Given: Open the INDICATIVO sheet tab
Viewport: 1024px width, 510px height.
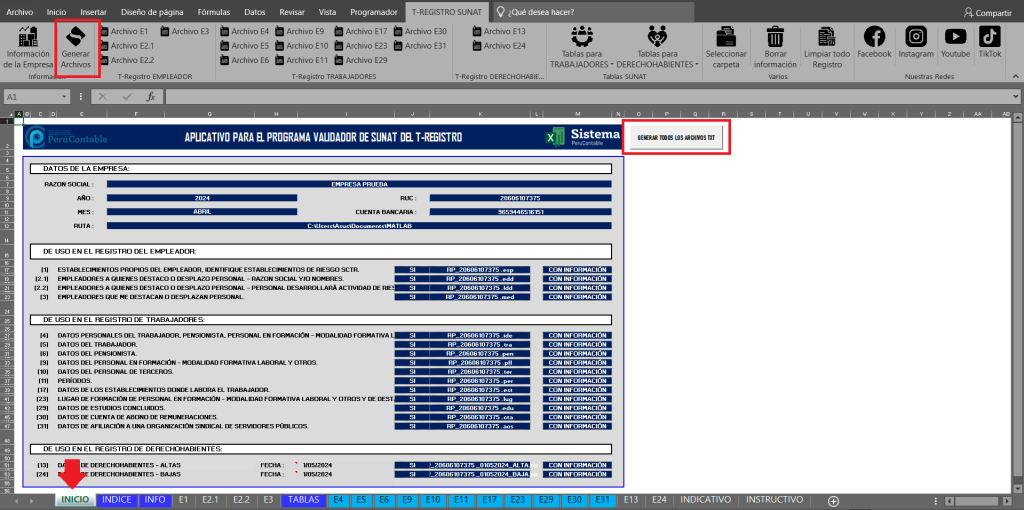Looking at the screenshot, I should [x=705, y=500].
